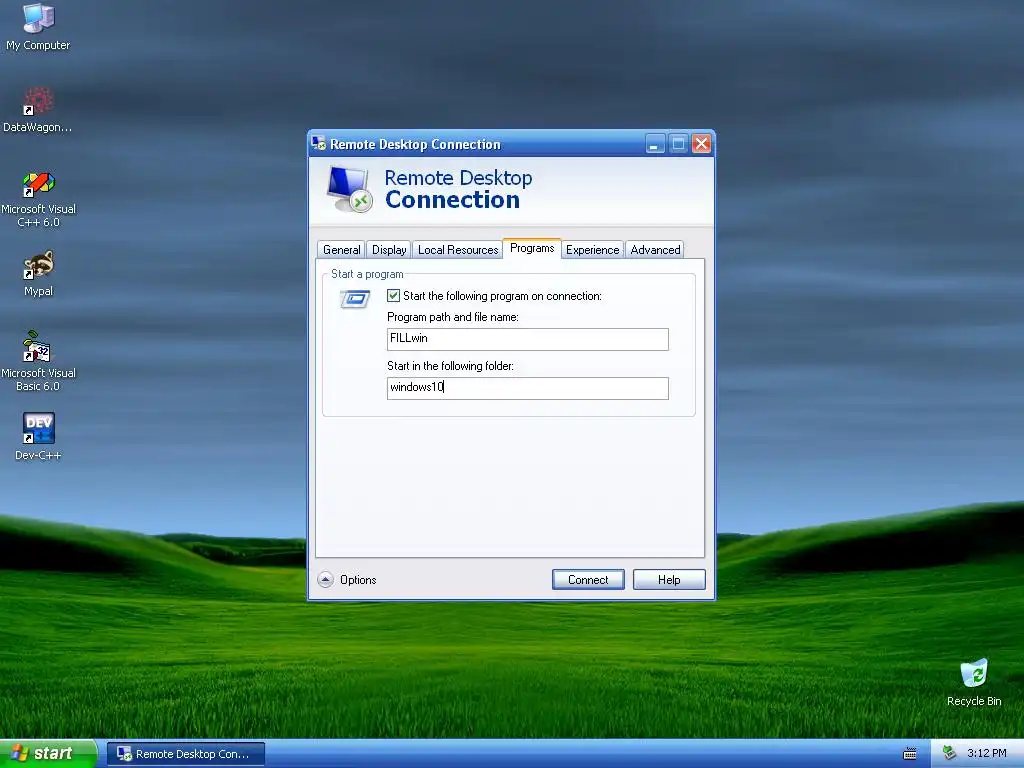Click Program path and file name field
The width and height of the screenshot is (1024, 768).
point(528,339)
